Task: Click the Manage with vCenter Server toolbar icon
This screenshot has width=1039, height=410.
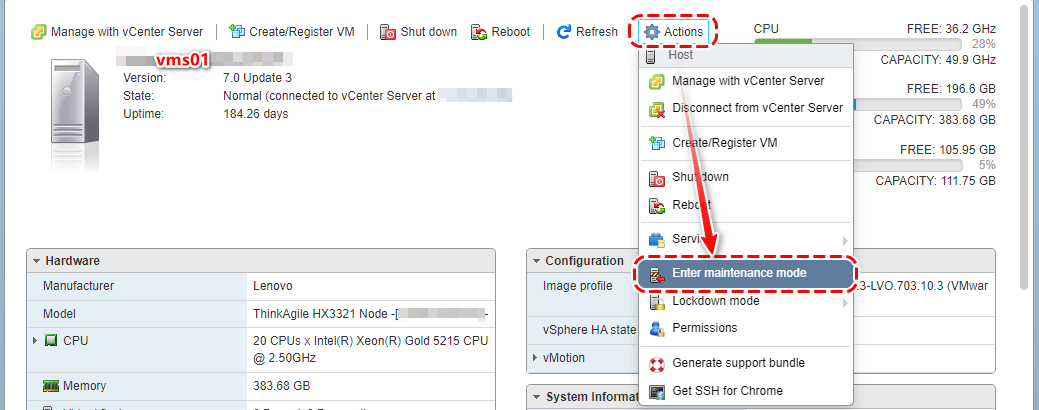Action: point(39,32)
